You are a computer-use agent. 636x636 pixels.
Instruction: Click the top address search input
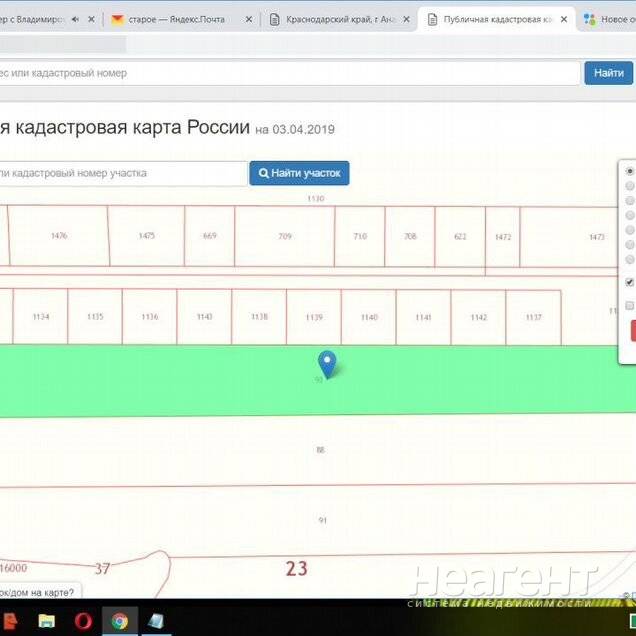tap(288, 73)
